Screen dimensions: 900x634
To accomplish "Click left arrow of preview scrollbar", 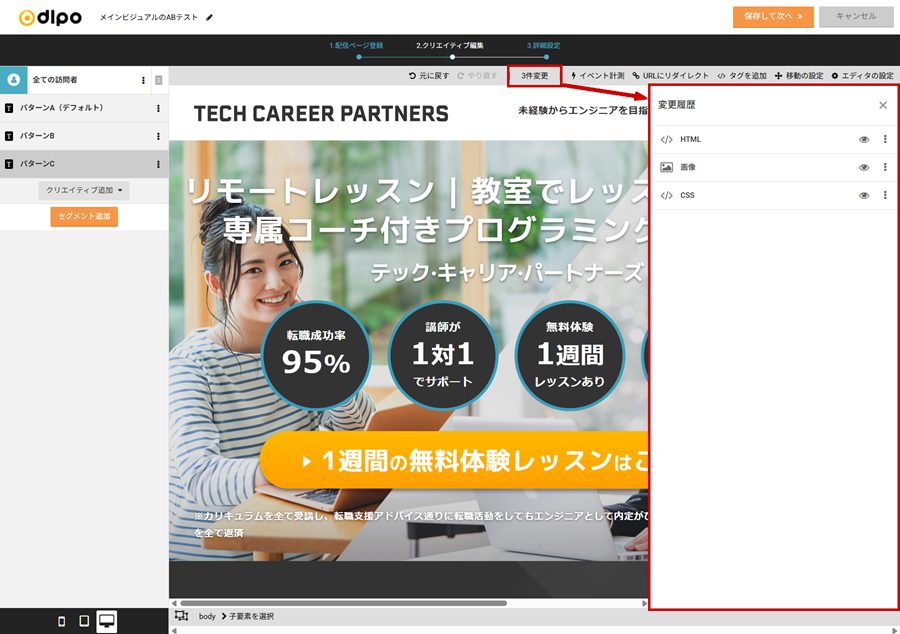I will [174, 603].
